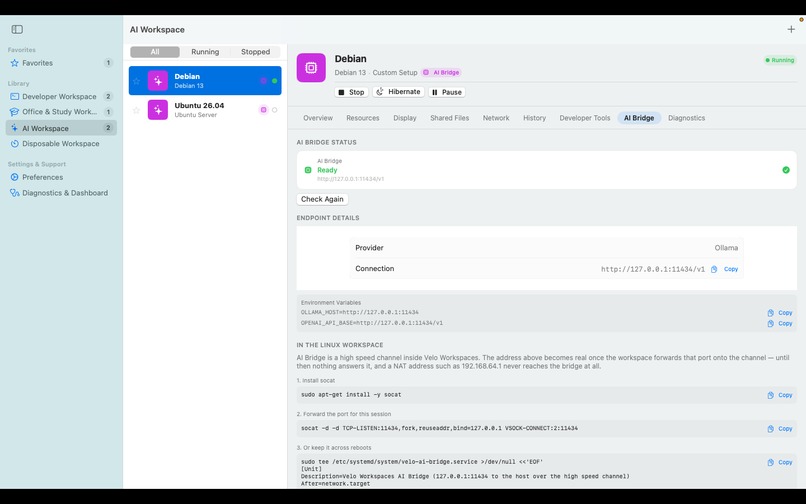Copy the Connection URL link
Image resolution: width=806 pixels, height=504 pixels.
[x=730, y=269]
